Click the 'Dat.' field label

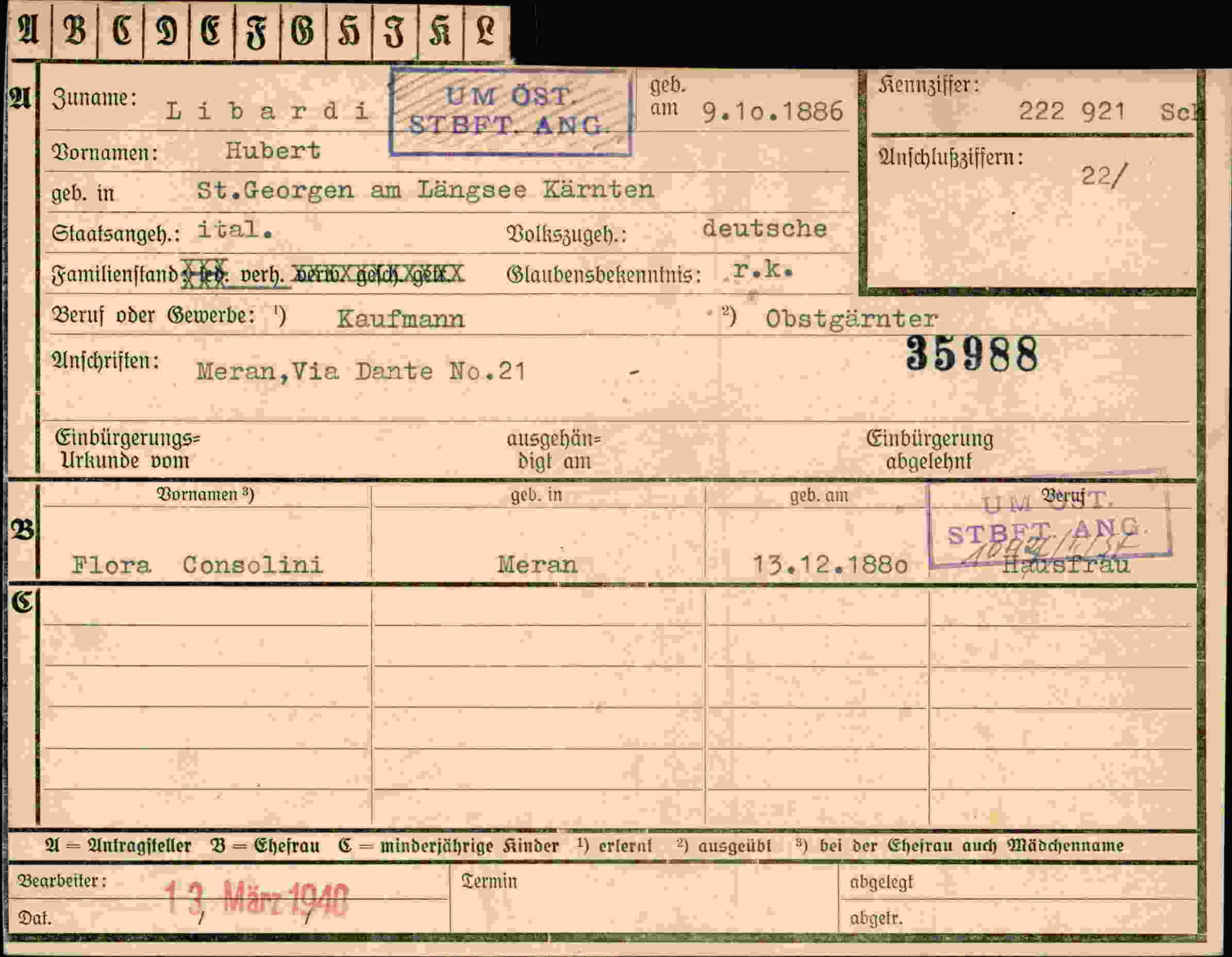pos(35,919)
